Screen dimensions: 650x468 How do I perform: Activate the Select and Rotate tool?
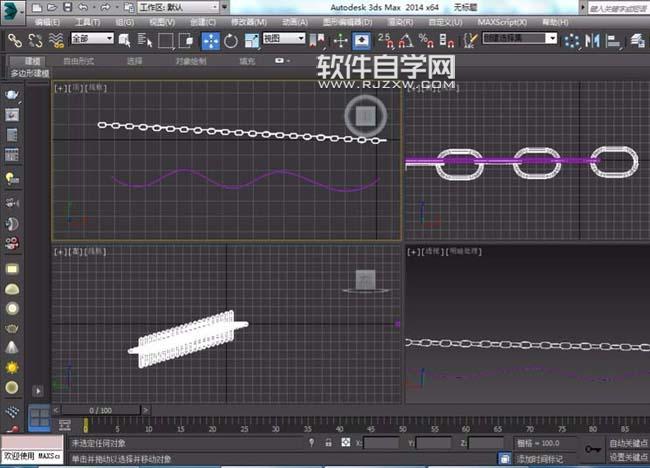point(231,41)
